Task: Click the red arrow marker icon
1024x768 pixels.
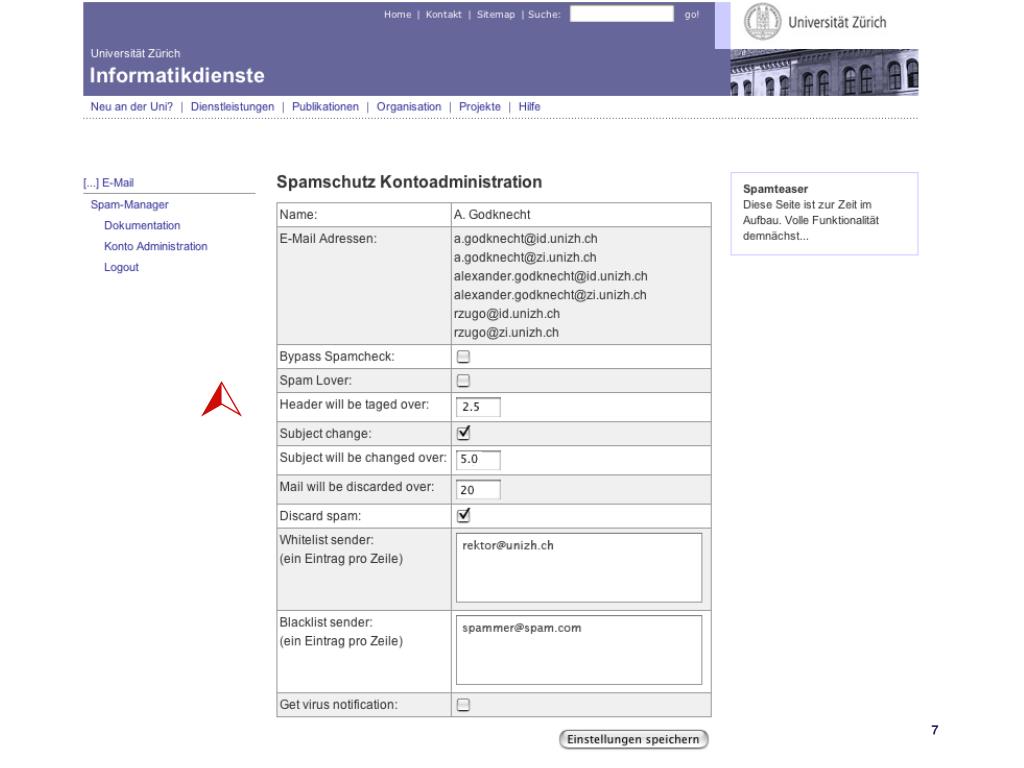Action: [x=221, y=399]
